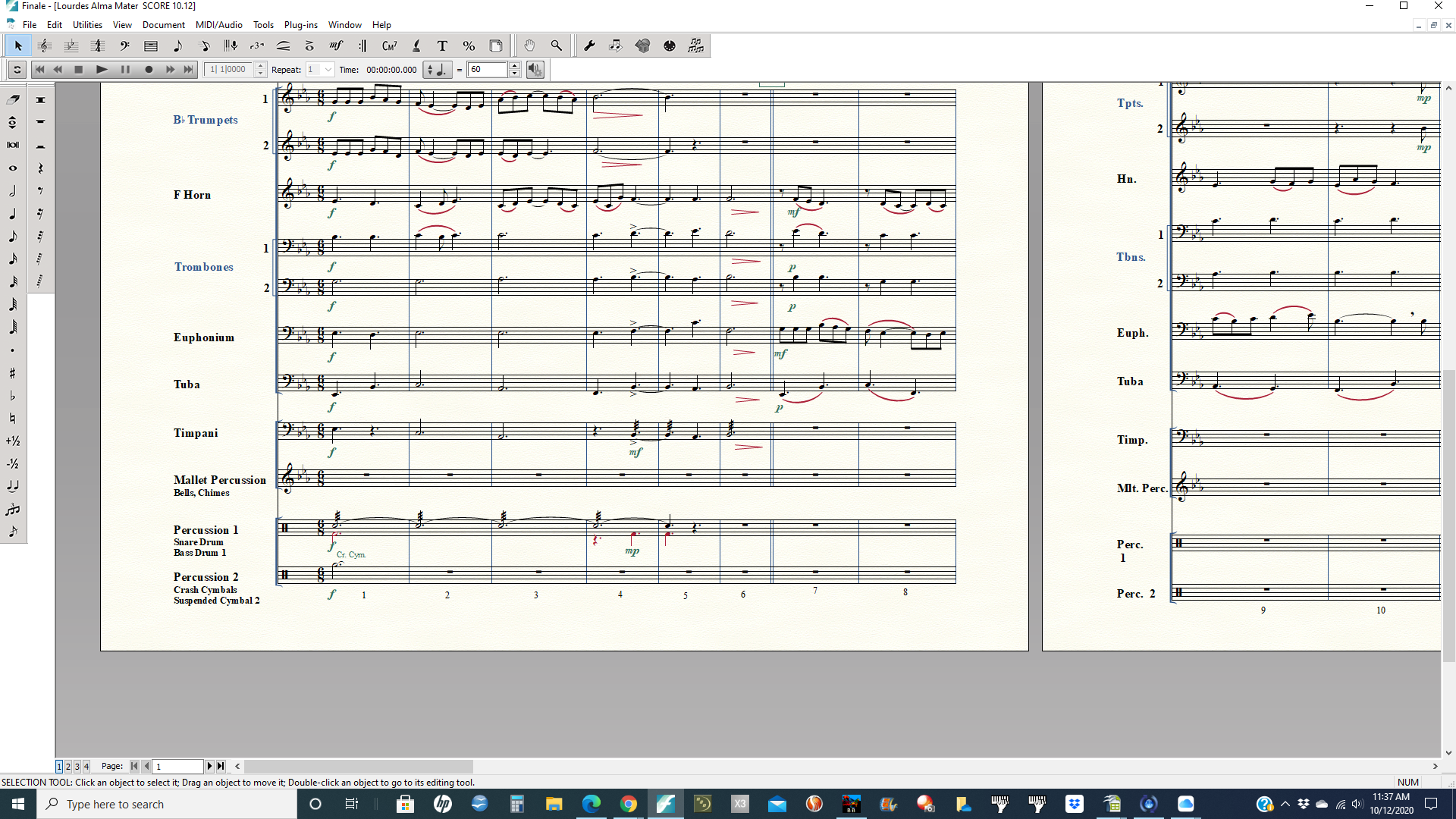Screen dimensions: 1456x819
Task: Choose the Expression tool (mf)
Action: click(x=336, y=46)
